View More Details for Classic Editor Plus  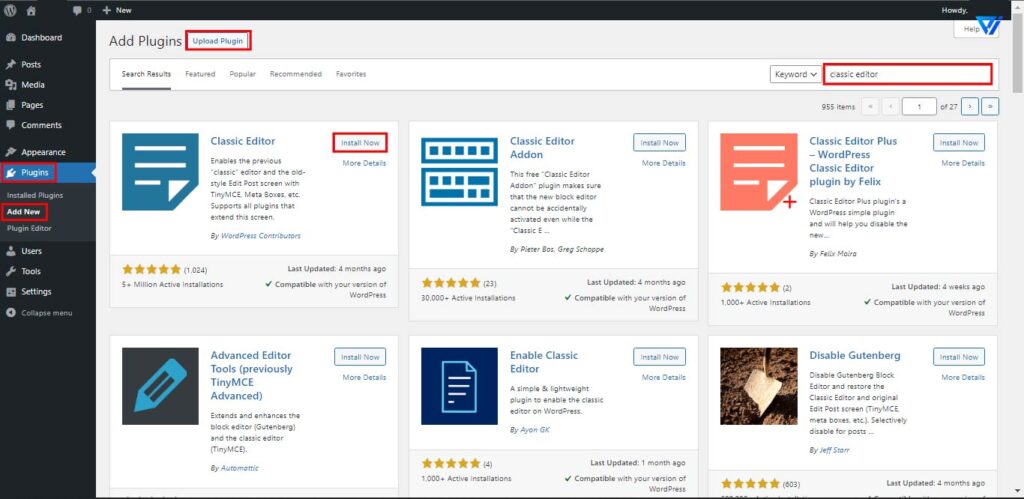coord(963,163)
